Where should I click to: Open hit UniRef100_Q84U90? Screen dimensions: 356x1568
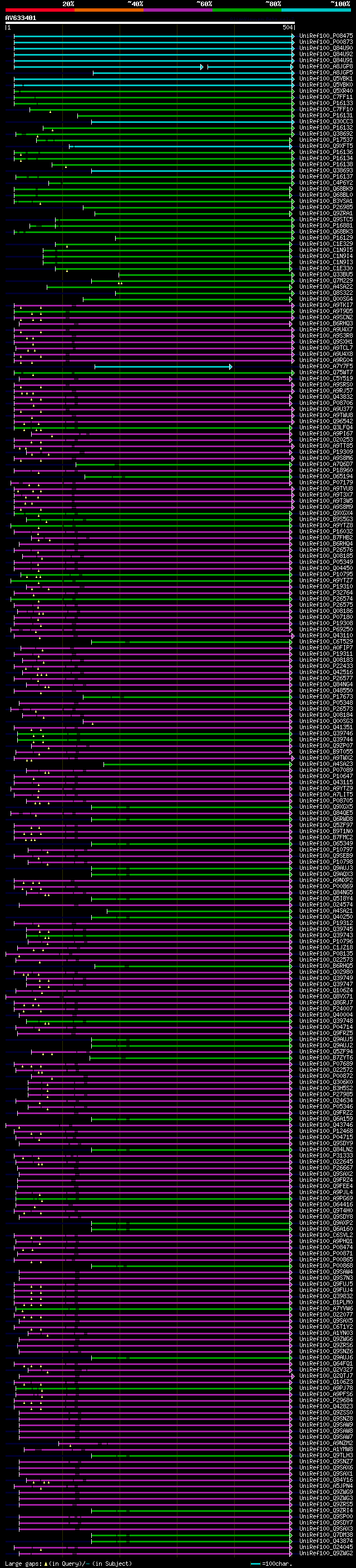coord(325,48)
